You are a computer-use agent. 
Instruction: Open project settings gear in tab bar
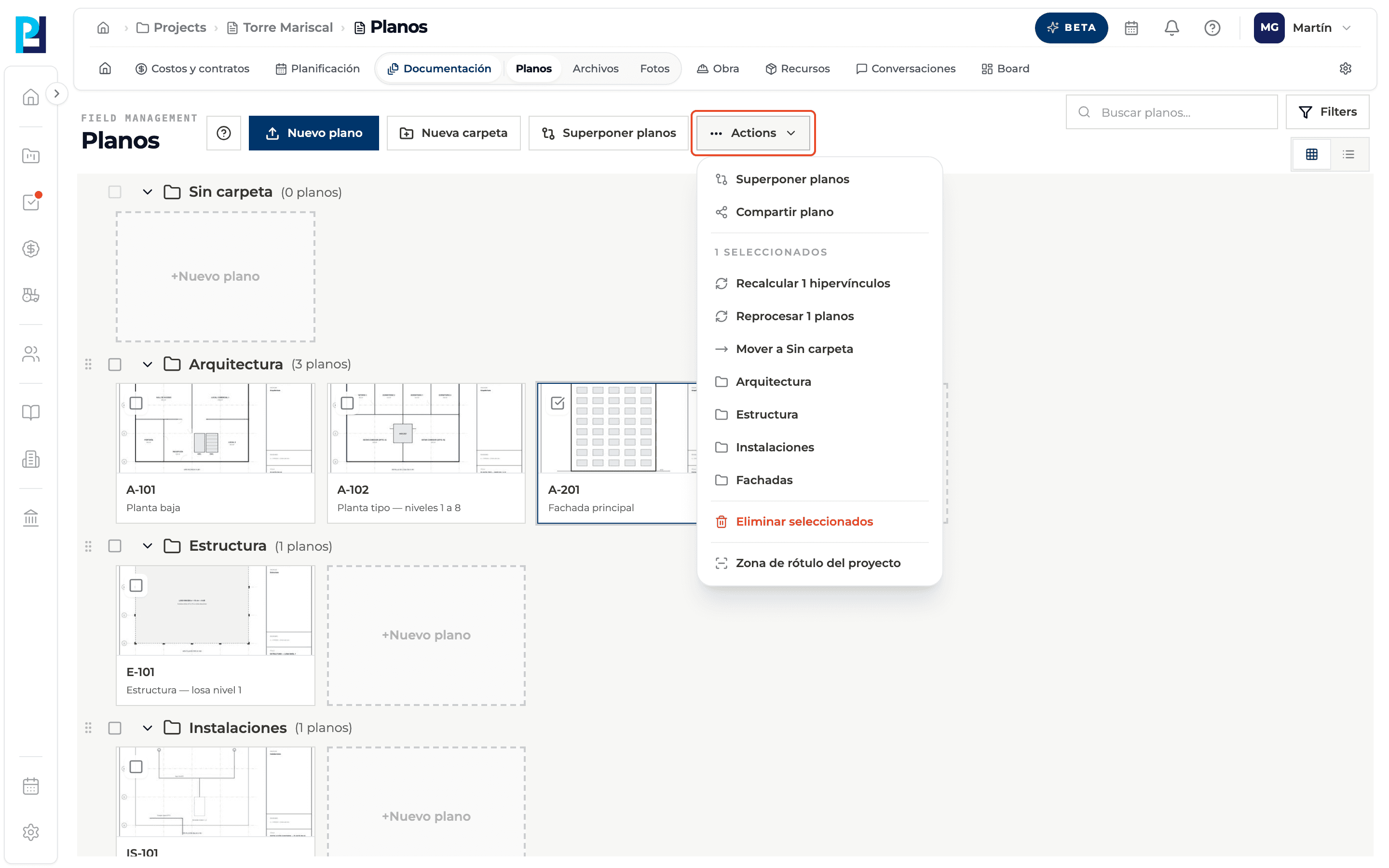1345,68
